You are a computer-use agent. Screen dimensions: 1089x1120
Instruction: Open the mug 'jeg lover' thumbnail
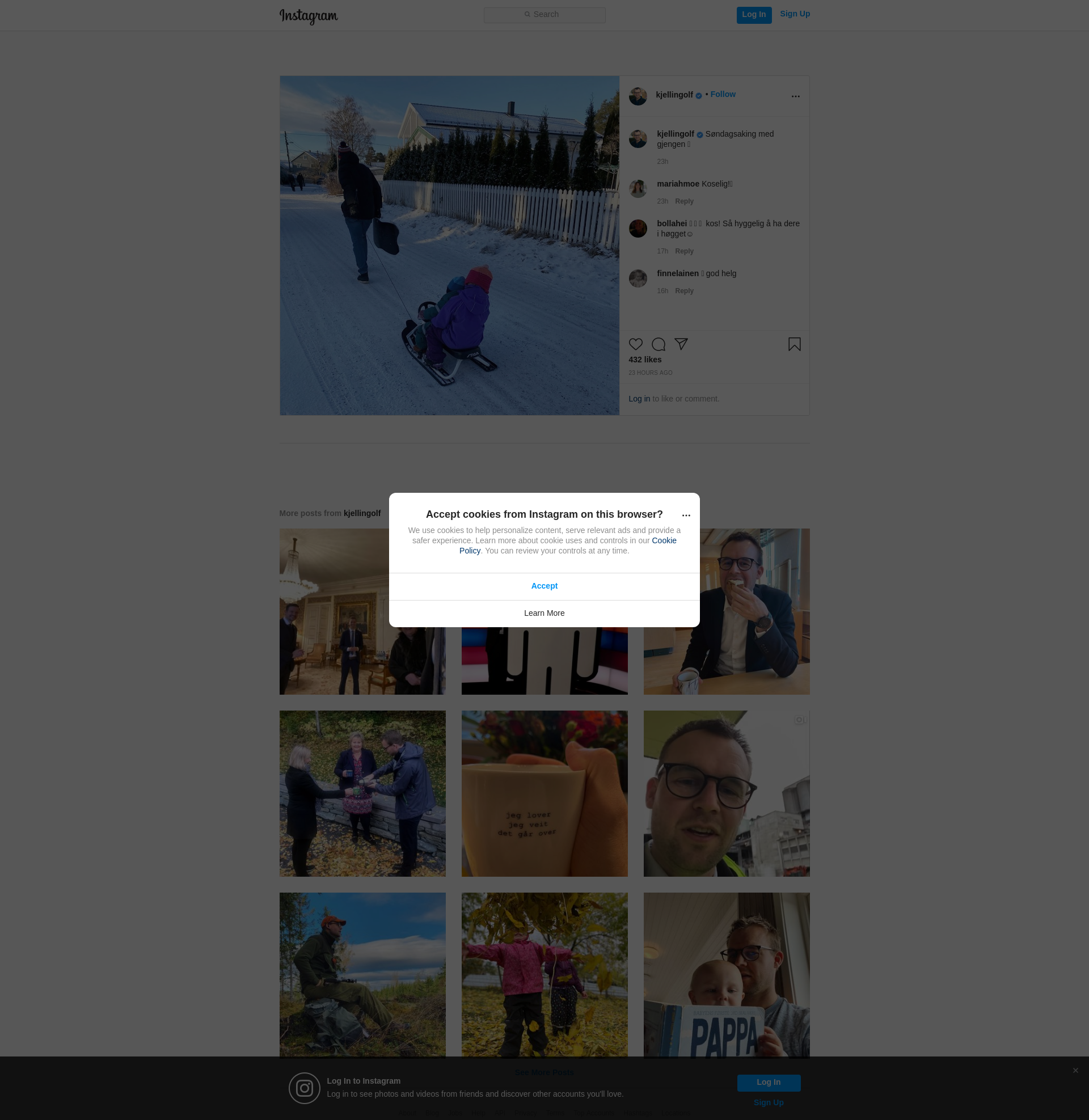tap(544, 793)
